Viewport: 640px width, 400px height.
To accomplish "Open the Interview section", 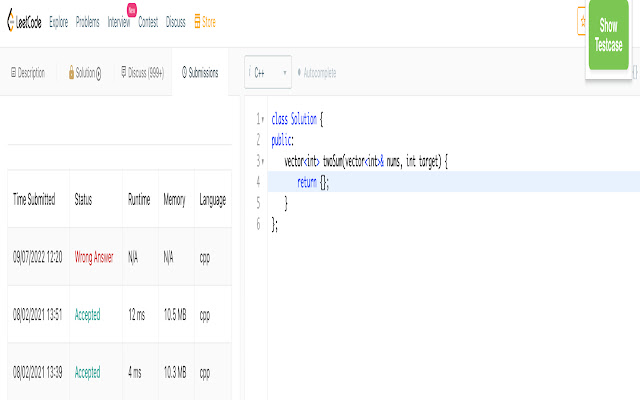I will tap(119, 22).
